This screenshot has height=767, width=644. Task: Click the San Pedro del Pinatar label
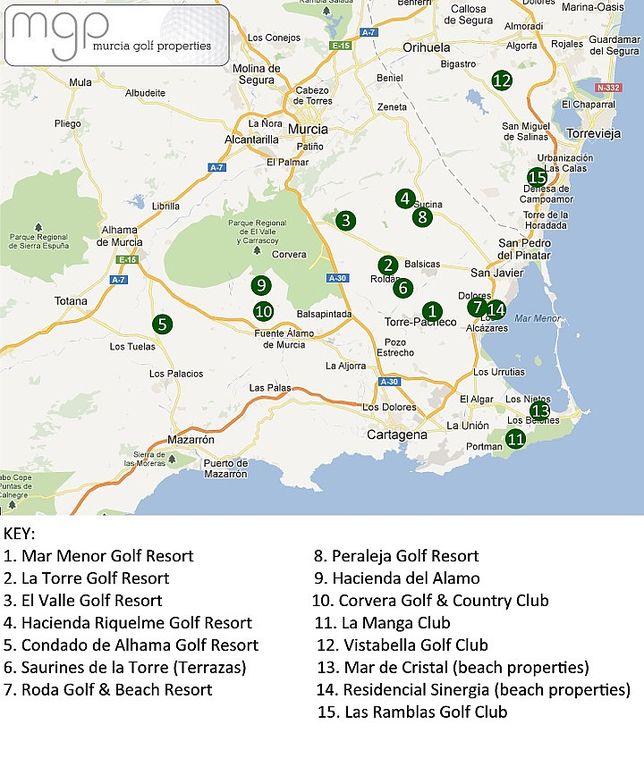click(x=524, y=249)
